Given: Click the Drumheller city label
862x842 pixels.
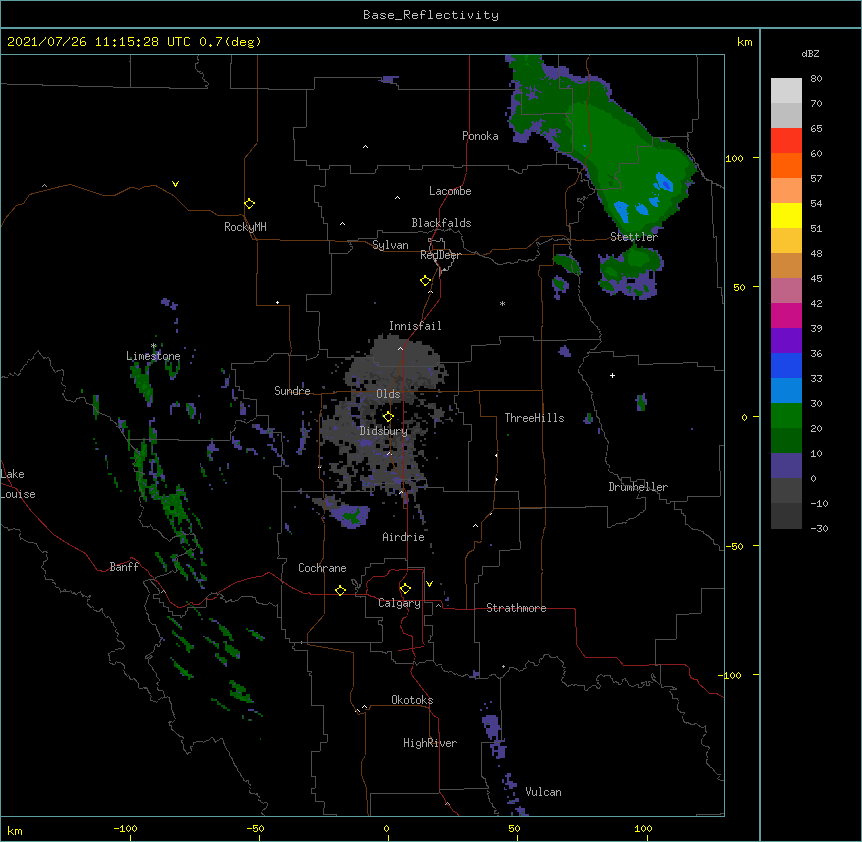Looking at the screenshot, I should coord(638,487).
